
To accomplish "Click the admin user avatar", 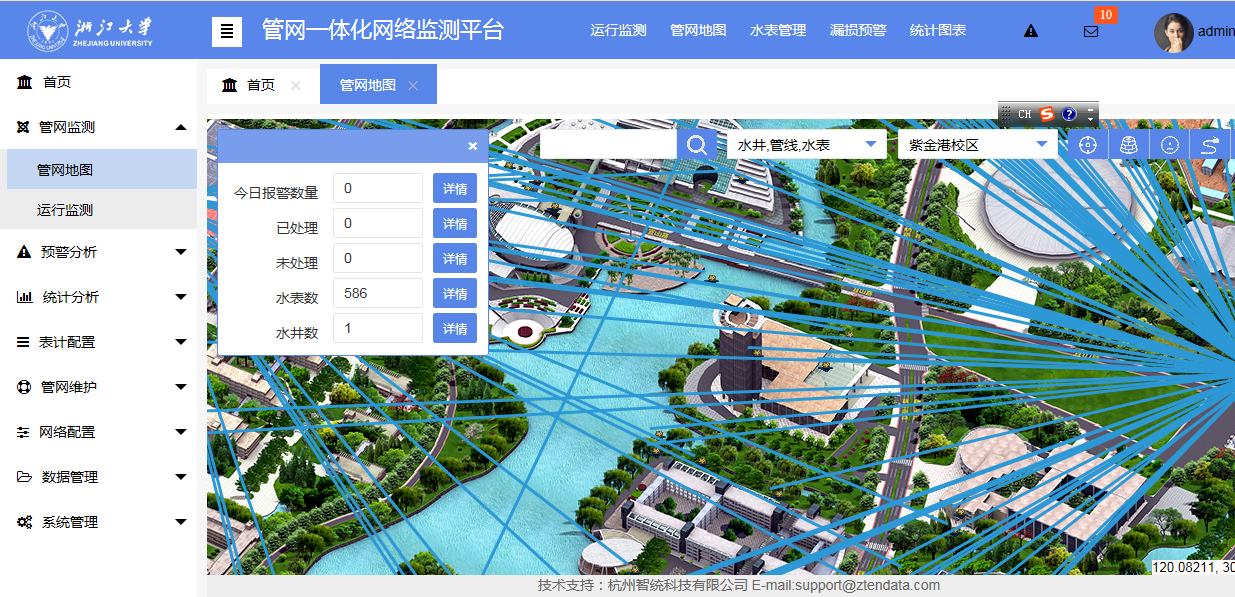I will (x=1174, y=32).
